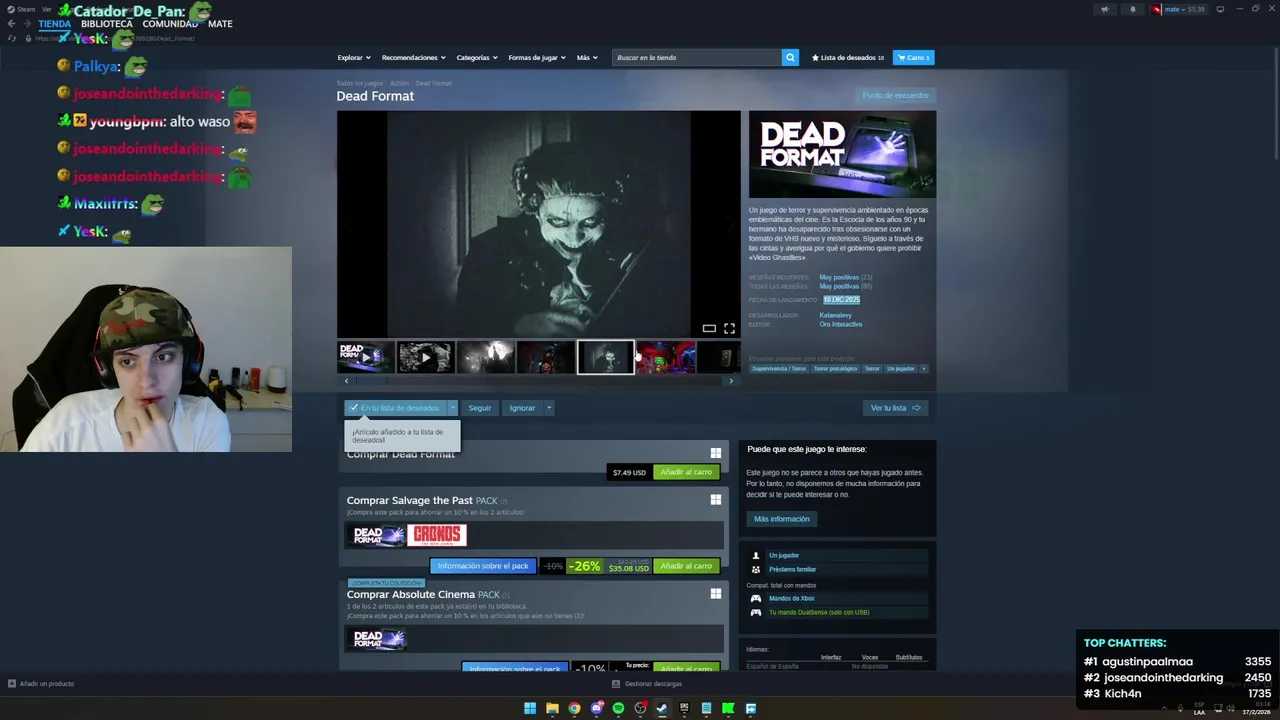
Task: Open the Steam notifications bell
Action: [1133, 9]
